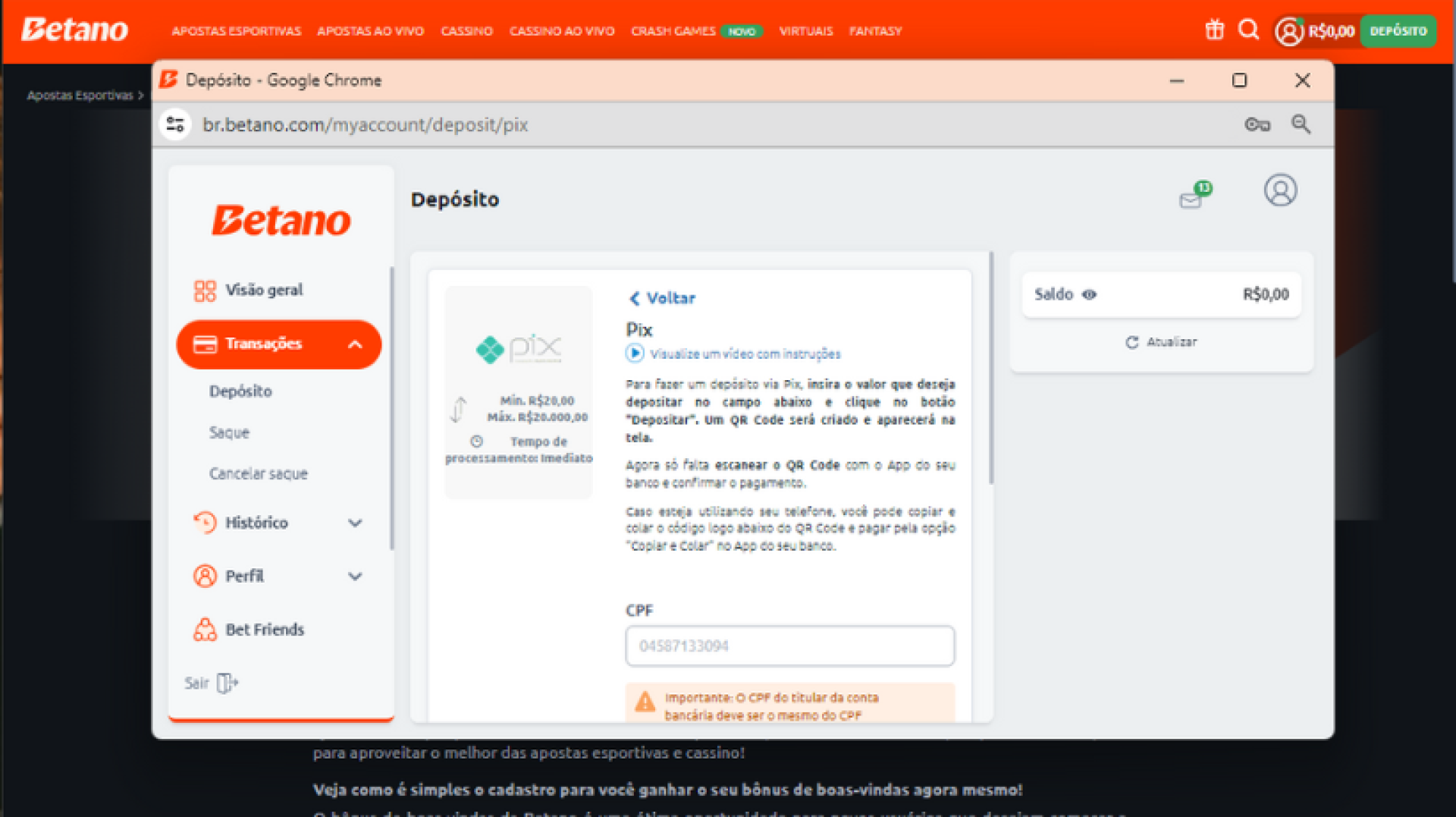Click the site settings icon beside URL
The width and height of the screenshot is (1456, 817).
pyautogui.click(x=175, y=124)
